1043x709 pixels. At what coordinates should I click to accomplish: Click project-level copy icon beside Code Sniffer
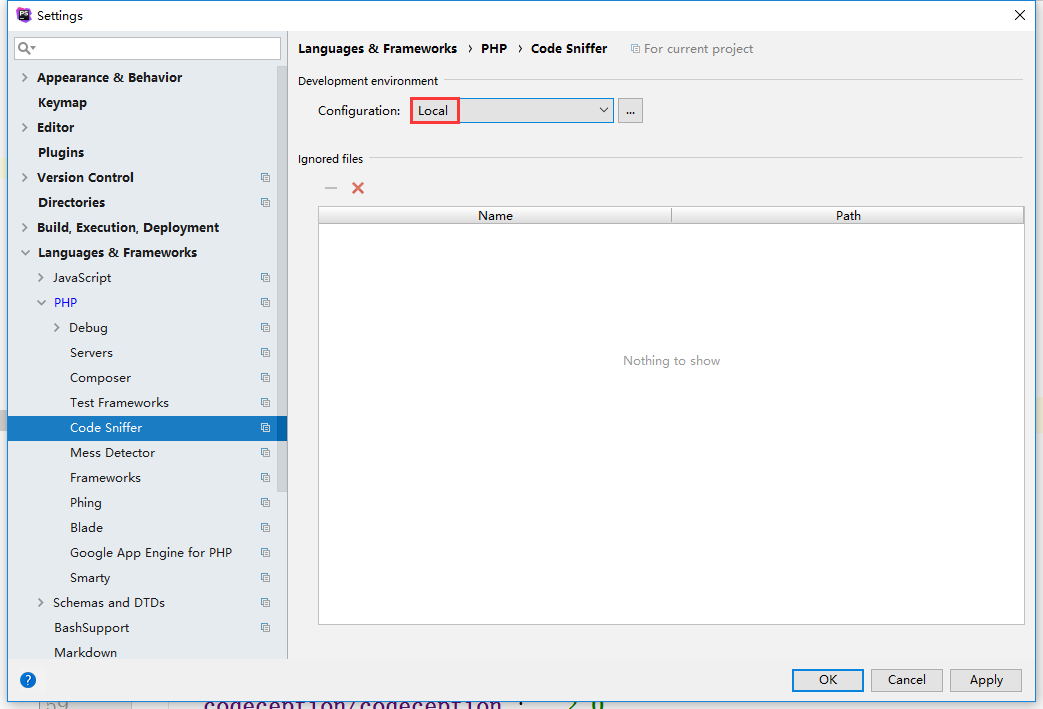(265, 428)
